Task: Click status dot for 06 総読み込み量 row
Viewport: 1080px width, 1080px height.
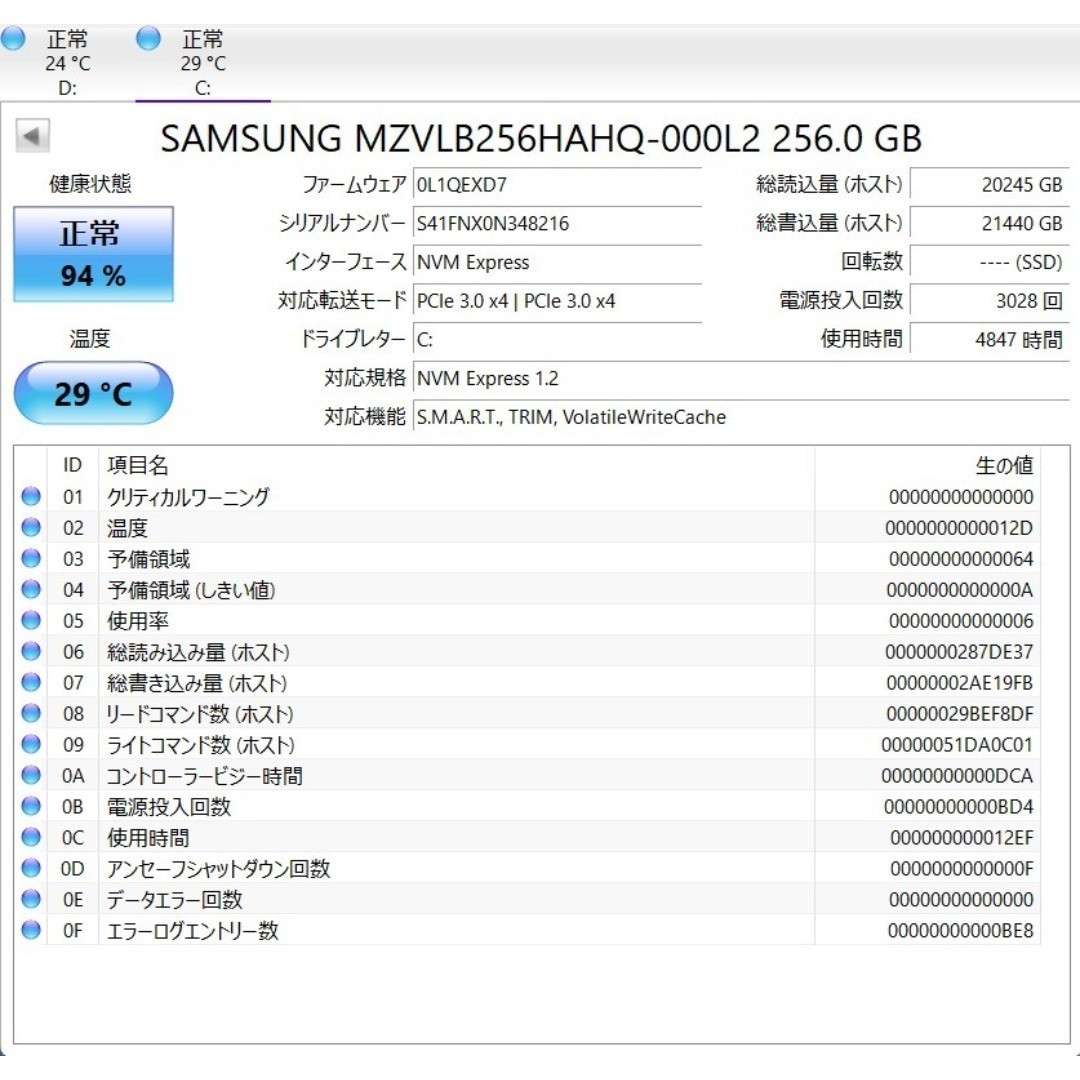Action: point(31,651)
